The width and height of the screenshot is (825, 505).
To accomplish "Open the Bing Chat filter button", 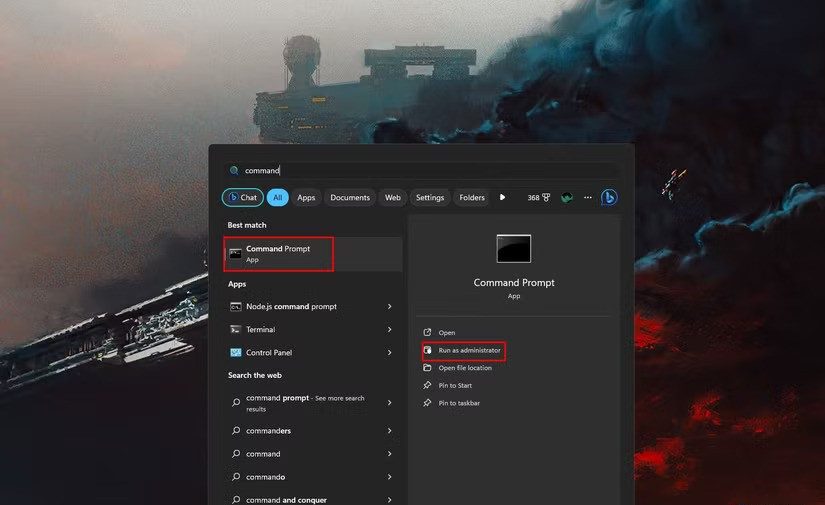I will pyautogui.click(x=243, y=198).
